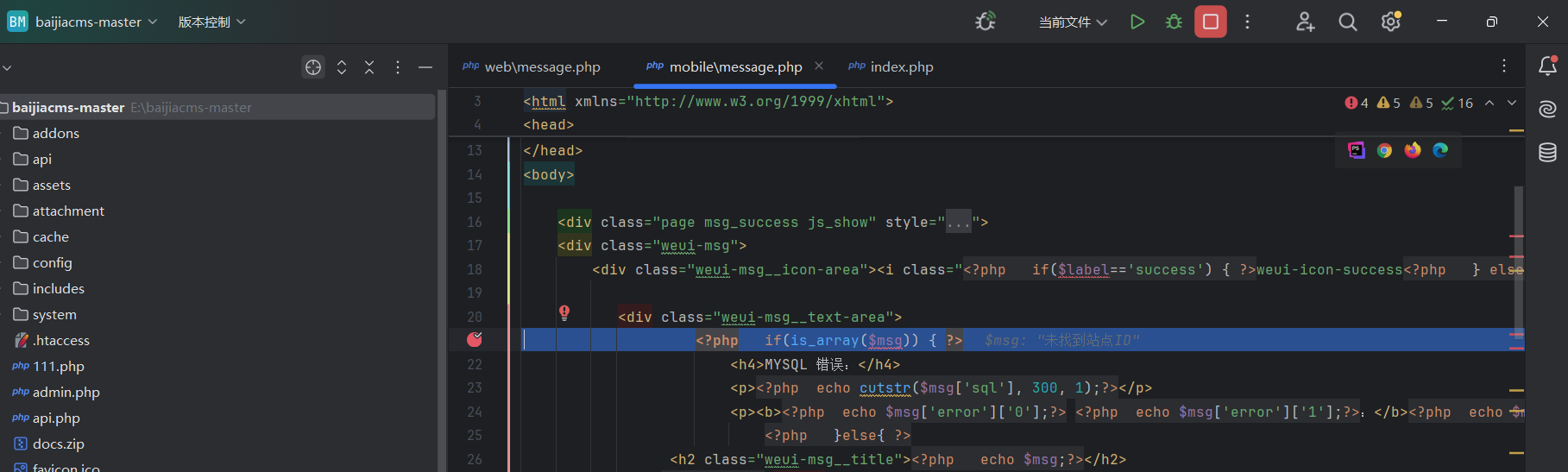The image size is (1568, 472).
Task: Jump to next highlighted problem arrow
Action: pos(1512,103)
